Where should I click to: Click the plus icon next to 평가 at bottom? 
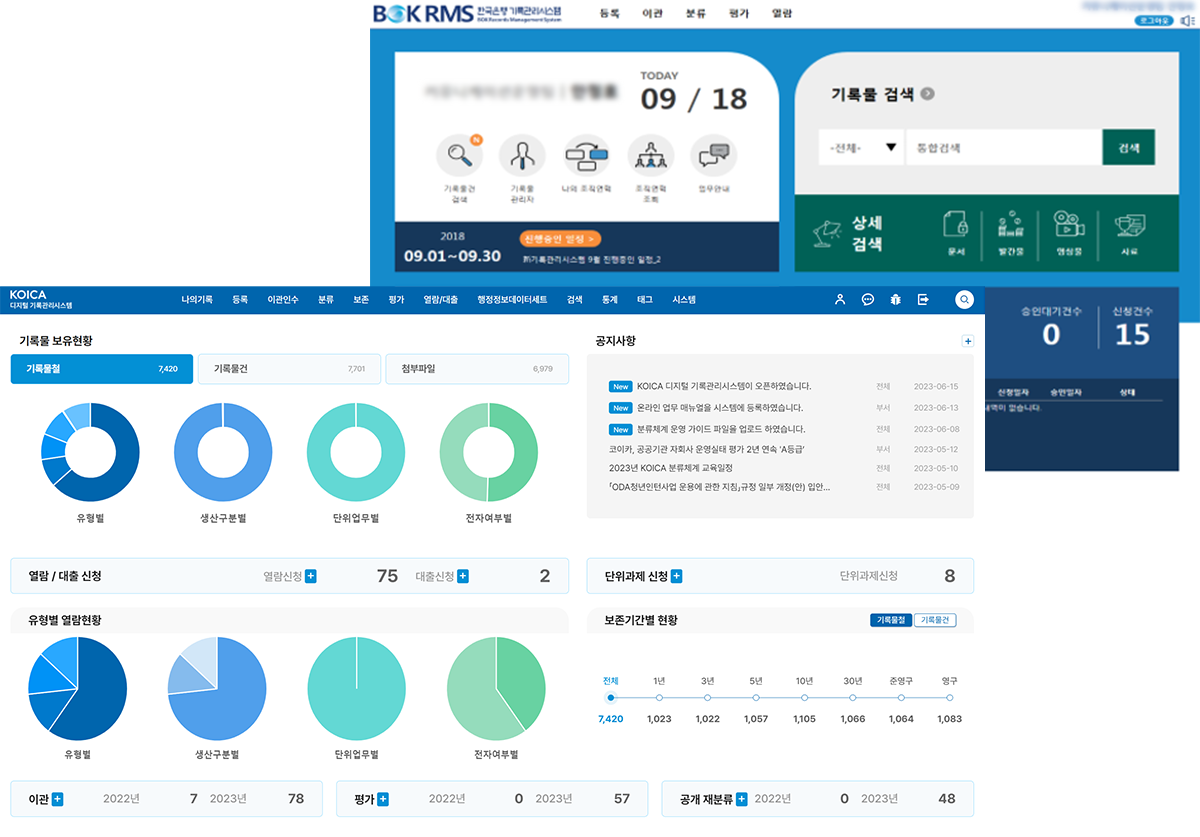pos(383,799)
